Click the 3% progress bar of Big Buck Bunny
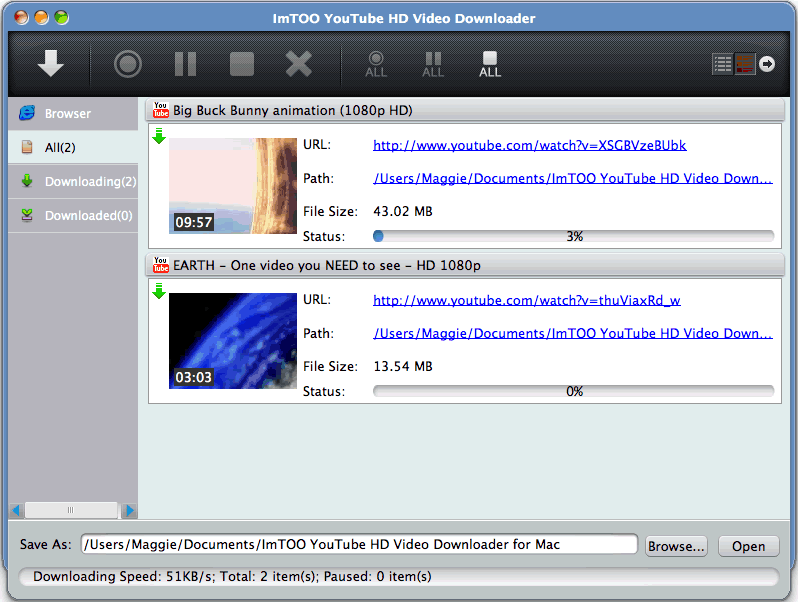 pyautogui.click(x=574, y=236)
